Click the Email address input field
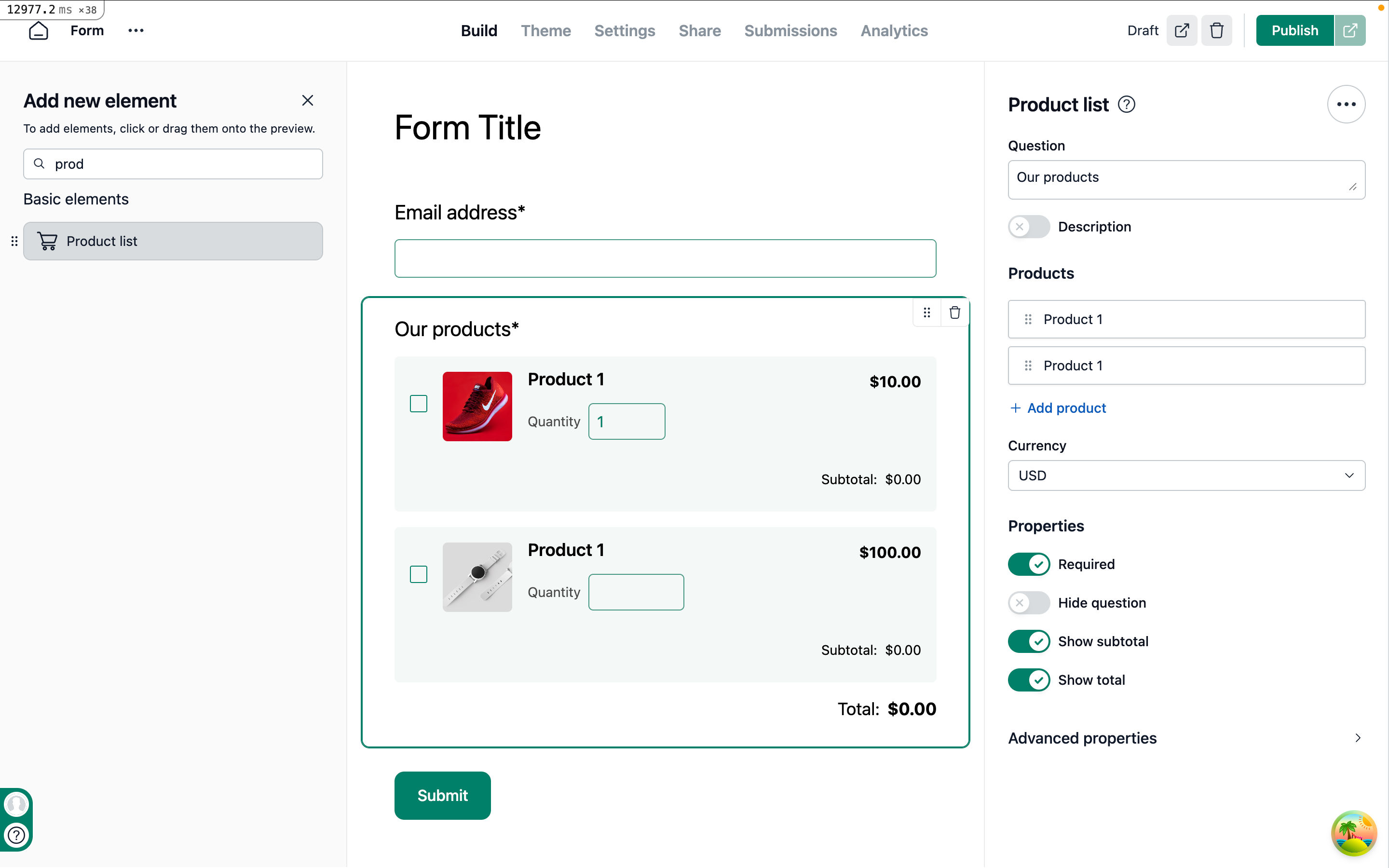1389x868 pixels. coord(665,258)
